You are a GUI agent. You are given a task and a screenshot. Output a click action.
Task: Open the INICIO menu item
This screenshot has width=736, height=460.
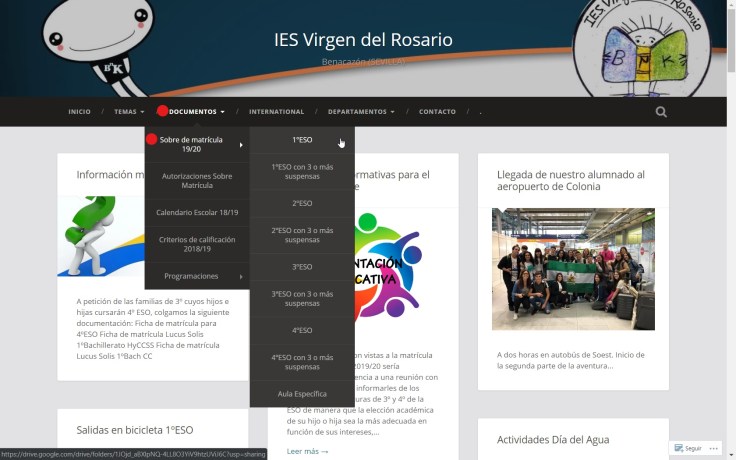coord(79,112)
